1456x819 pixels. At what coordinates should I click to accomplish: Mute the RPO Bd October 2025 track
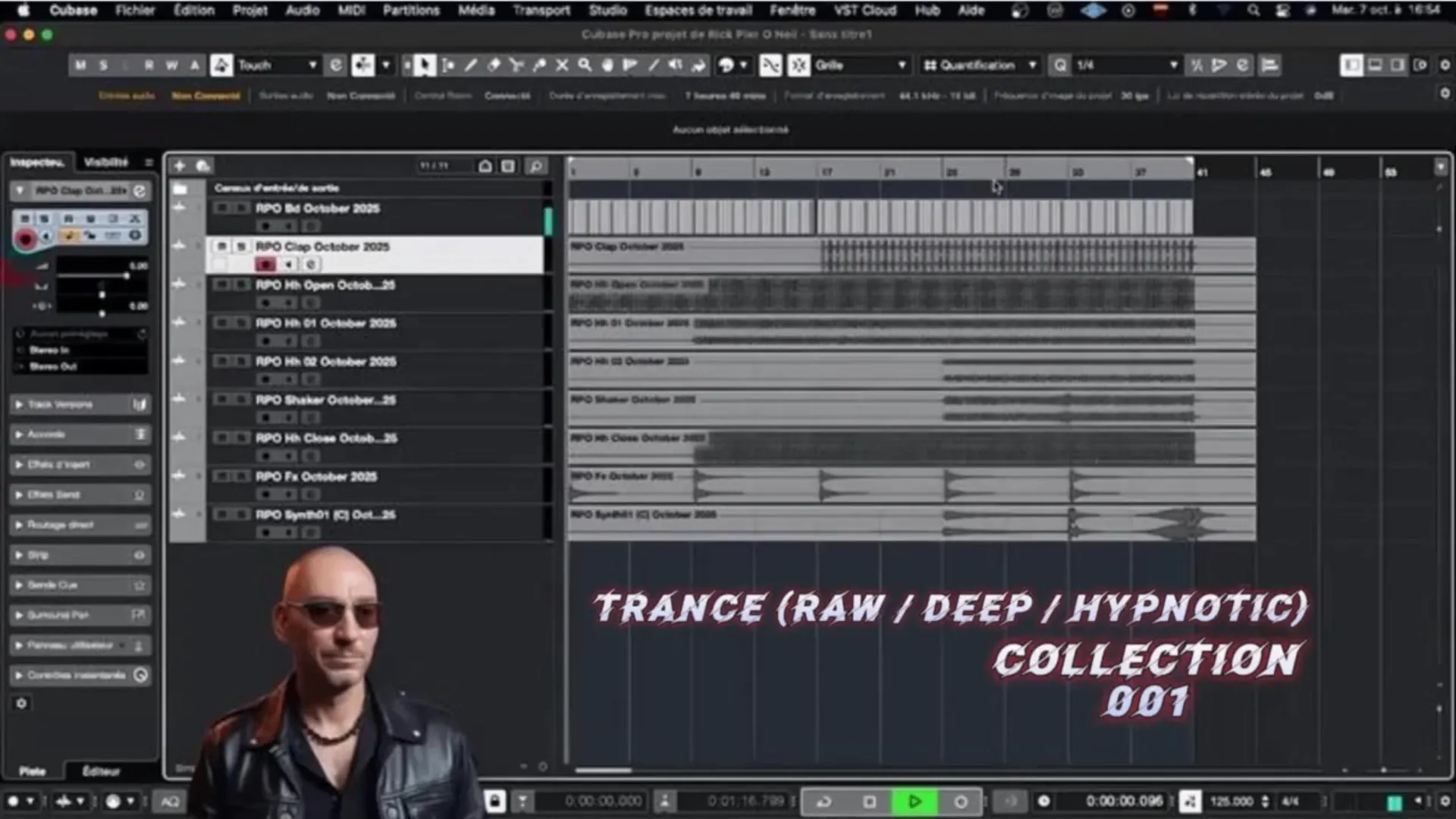(x=221, y=209)
